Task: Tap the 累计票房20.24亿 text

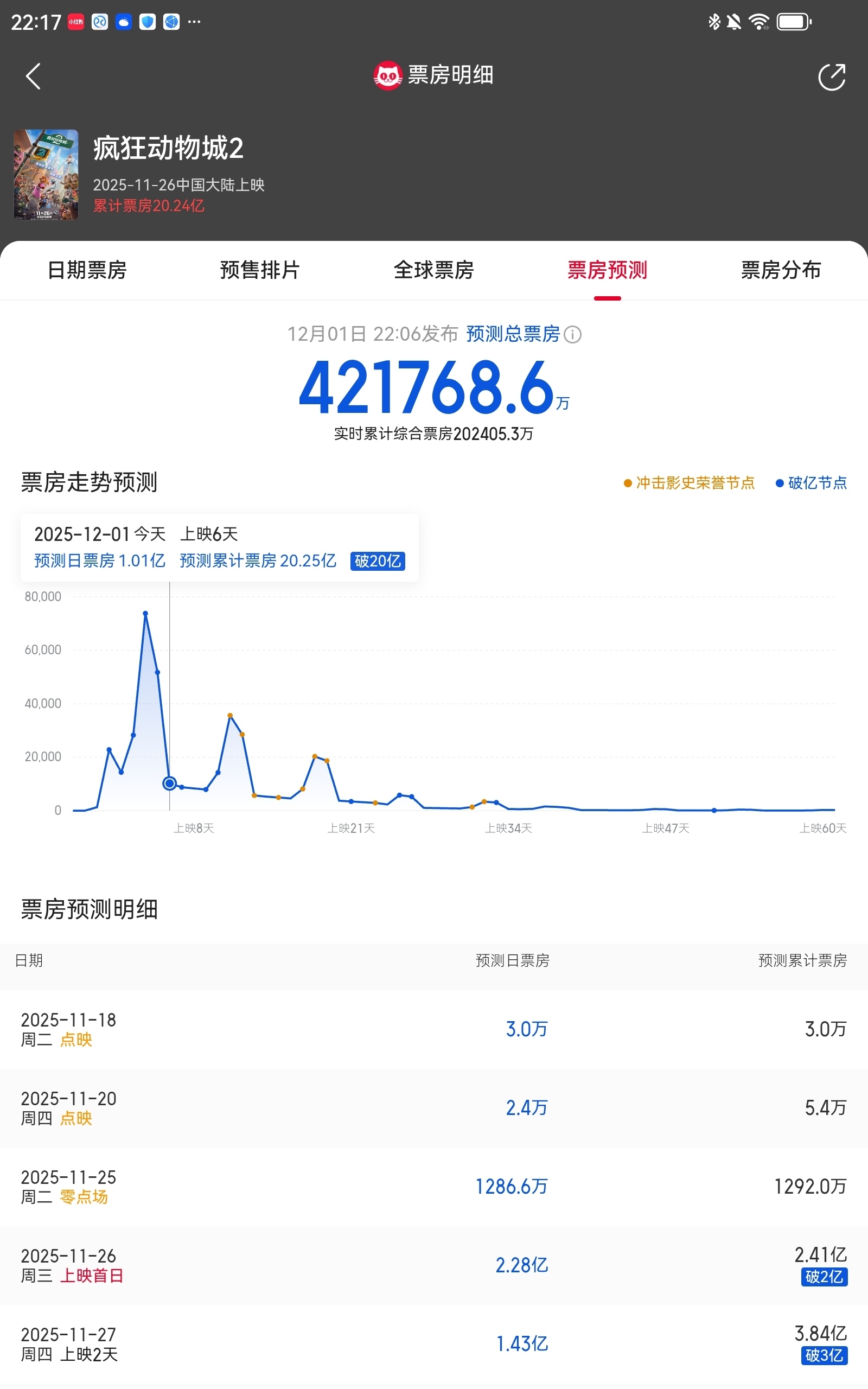Action: coord(149,206)
